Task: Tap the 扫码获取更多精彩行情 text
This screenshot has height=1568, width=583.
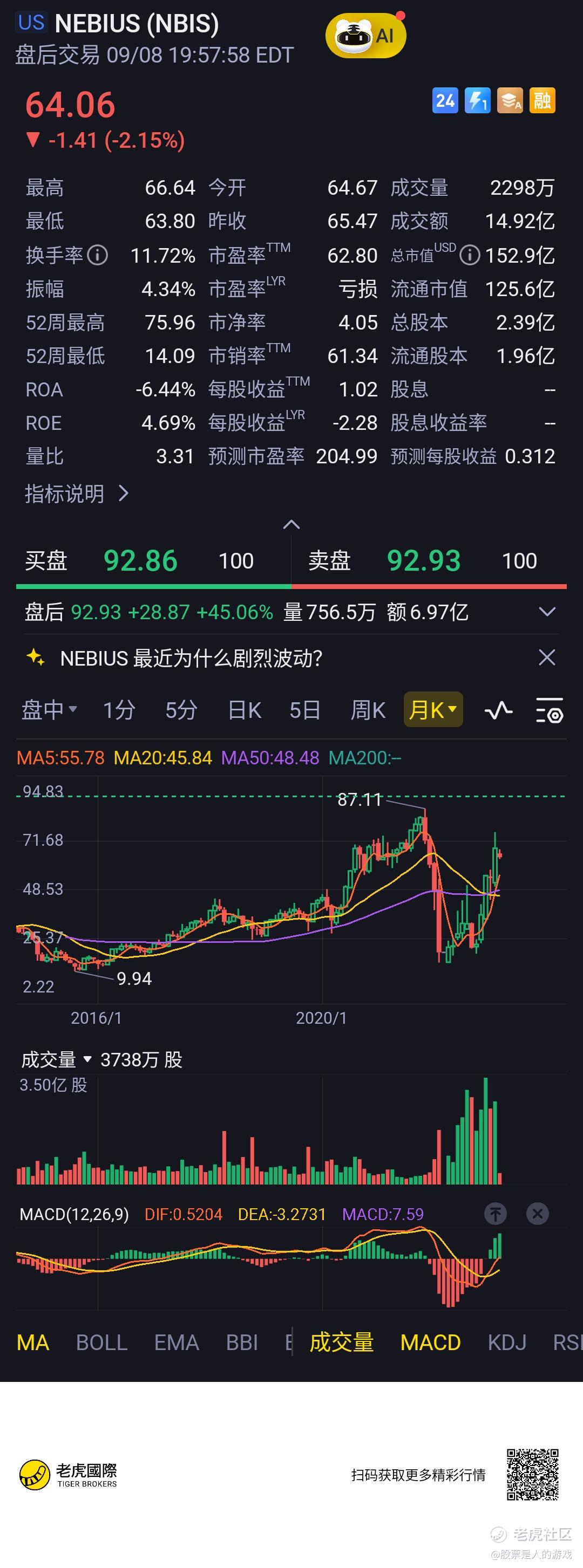Action: [x=418, y=1475]
